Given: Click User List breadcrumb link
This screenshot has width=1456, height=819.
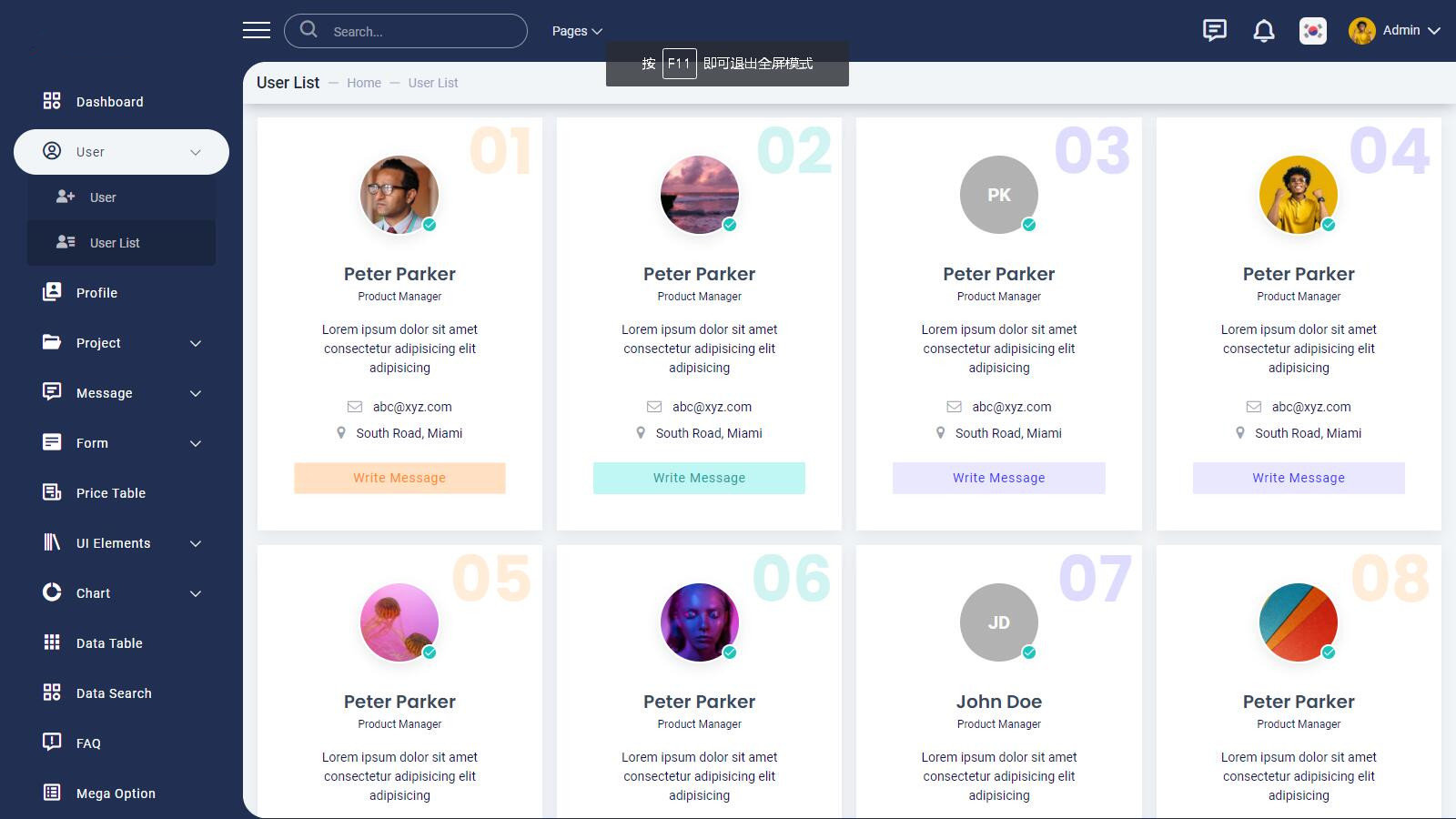Looking at the screenshot, I should pos(433,83).
